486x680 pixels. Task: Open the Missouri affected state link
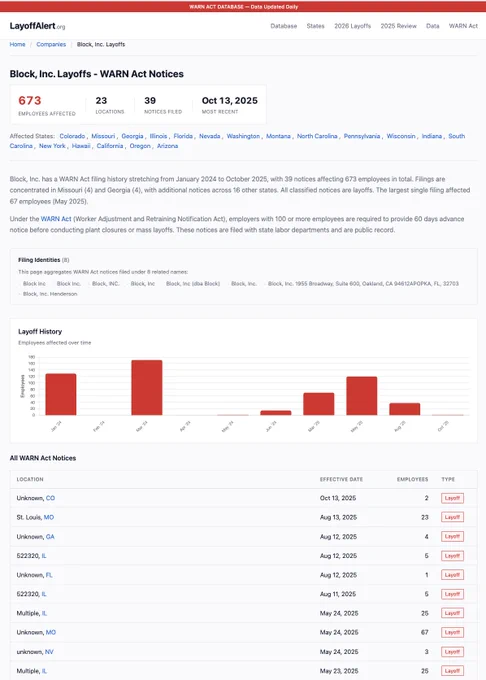pyautogui.click(x=103, y=136)
